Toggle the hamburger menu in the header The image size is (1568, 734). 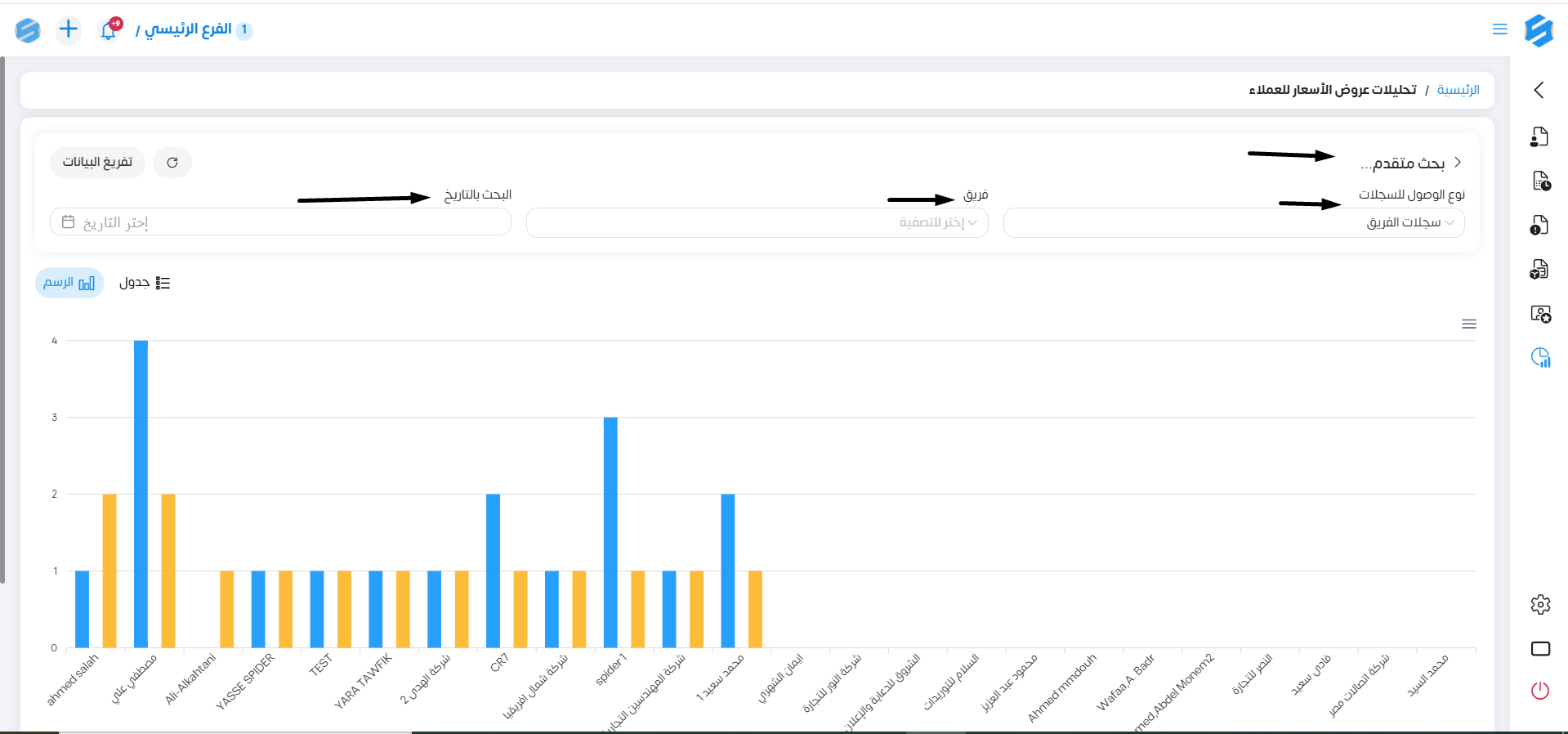pyautogui.click(x=1499, y=29)
